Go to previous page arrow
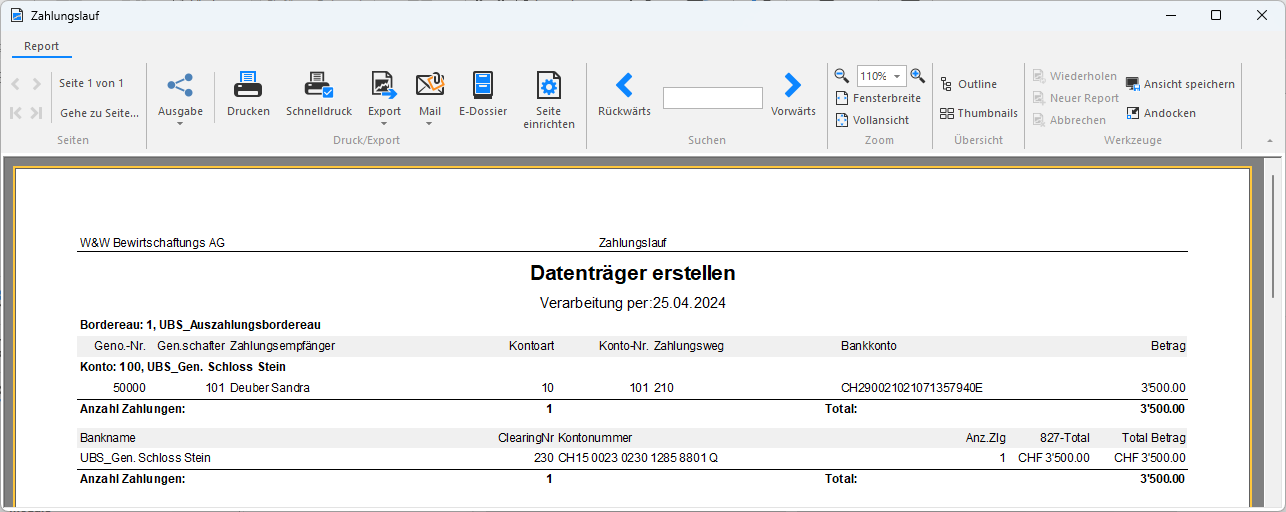 16,84
